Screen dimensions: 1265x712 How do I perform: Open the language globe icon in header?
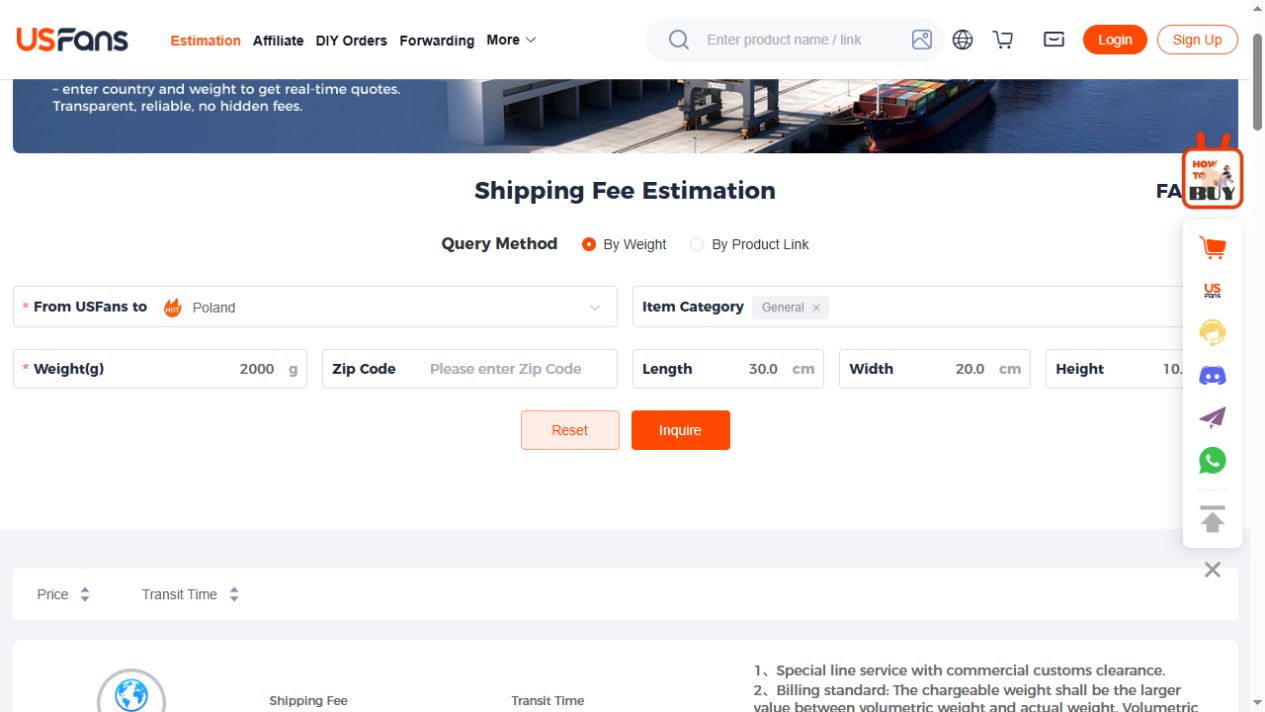point(962,40)
